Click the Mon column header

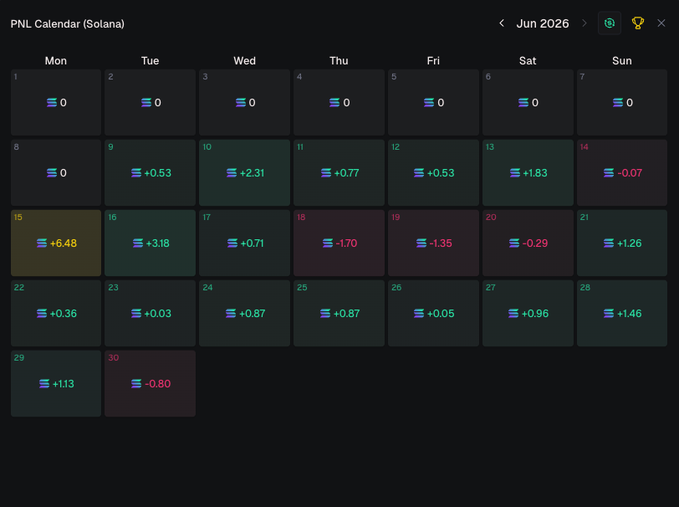click(56, 61)
